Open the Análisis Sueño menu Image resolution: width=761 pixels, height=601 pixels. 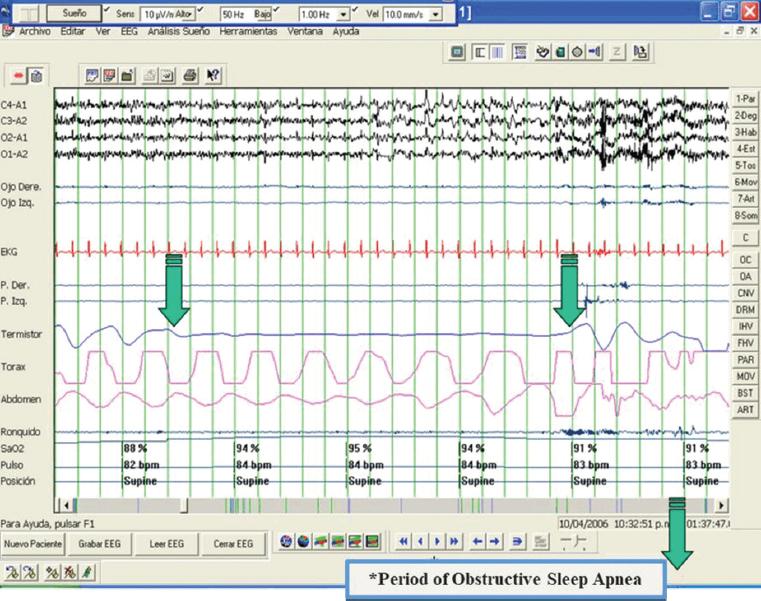pos(178,32)
